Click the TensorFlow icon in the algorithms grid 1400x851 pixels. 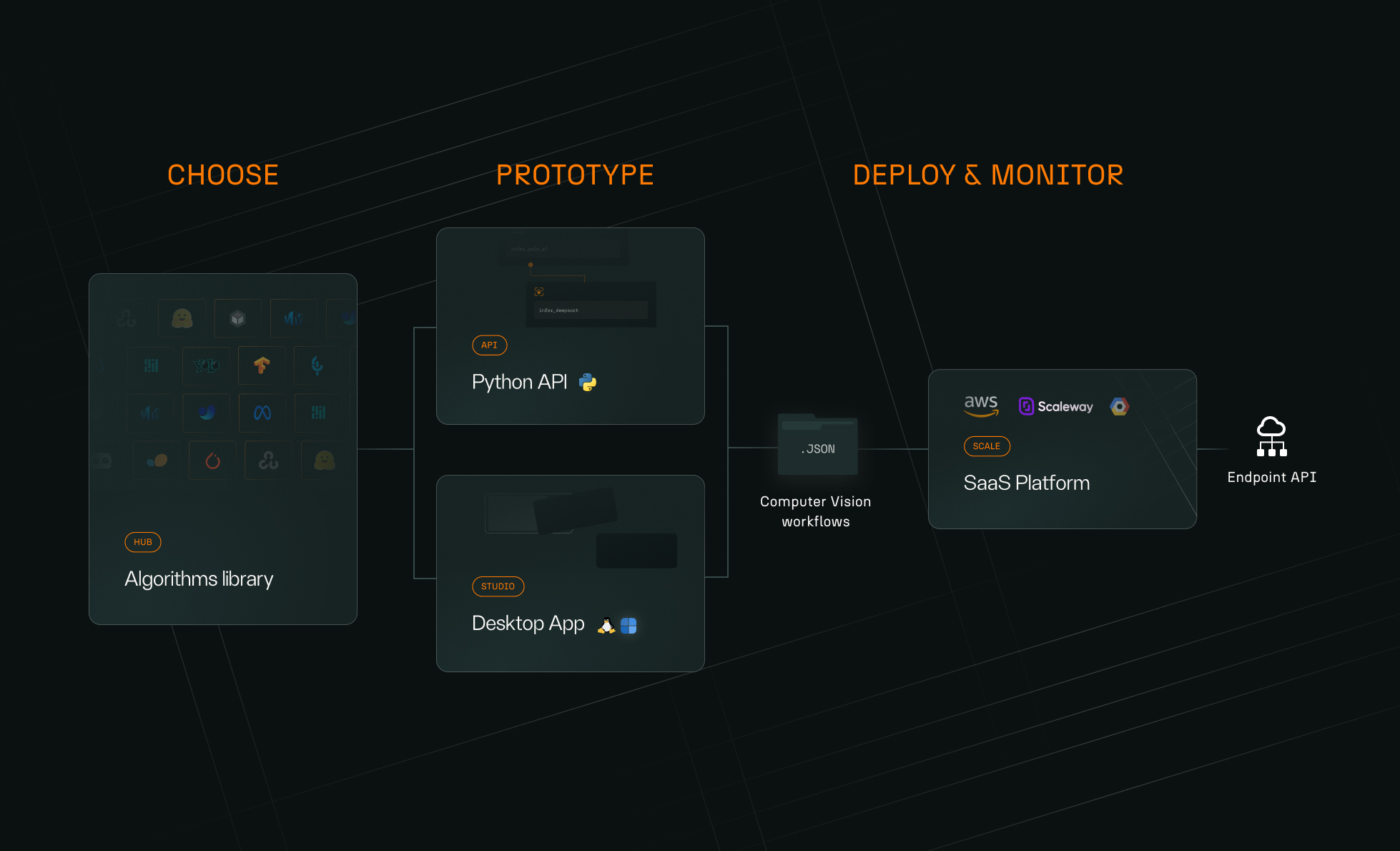pyautogui.click(x=262, y=365)
